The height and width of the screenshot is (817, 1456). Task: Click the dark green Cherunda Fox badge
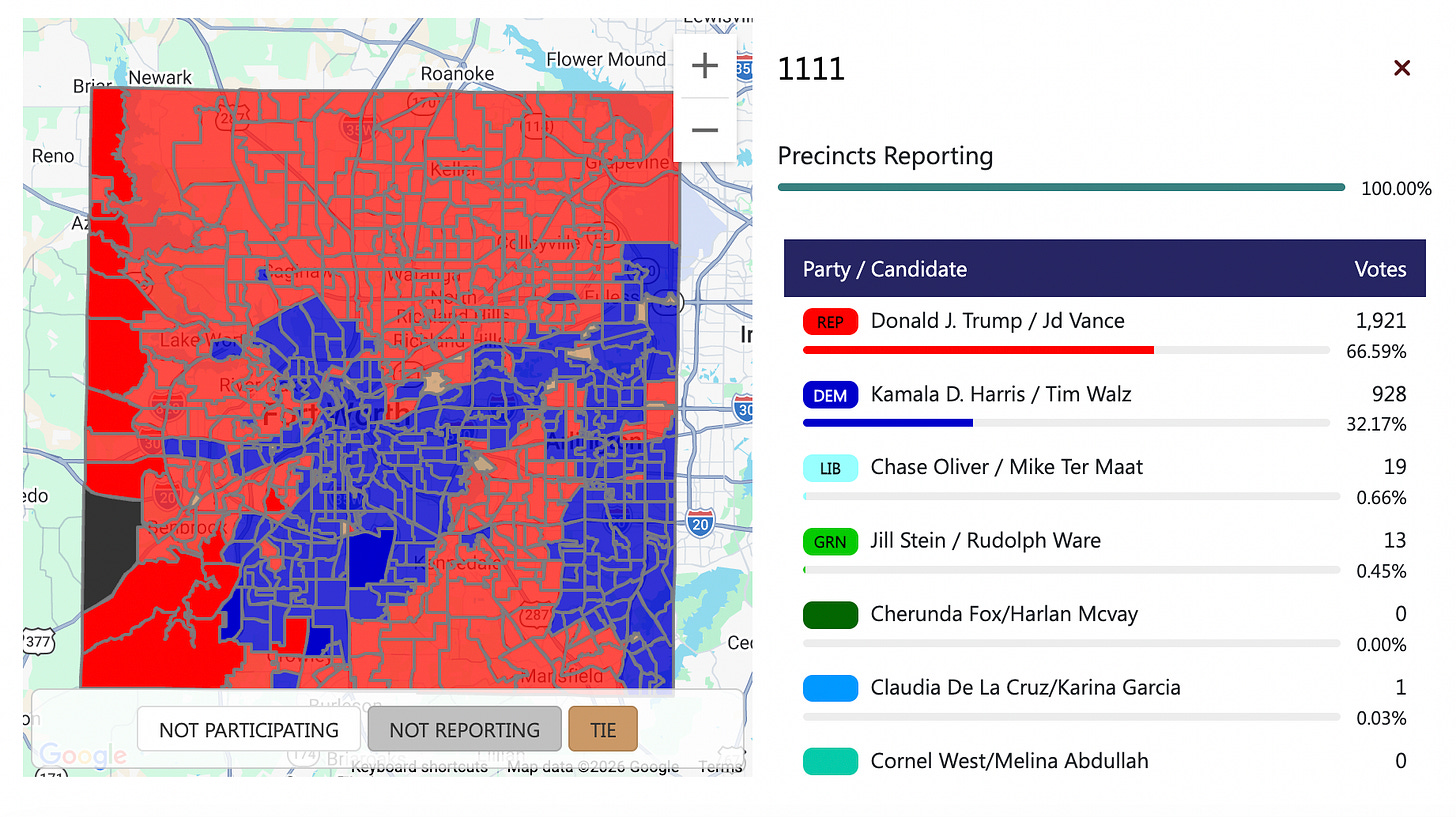click(830, 615)
